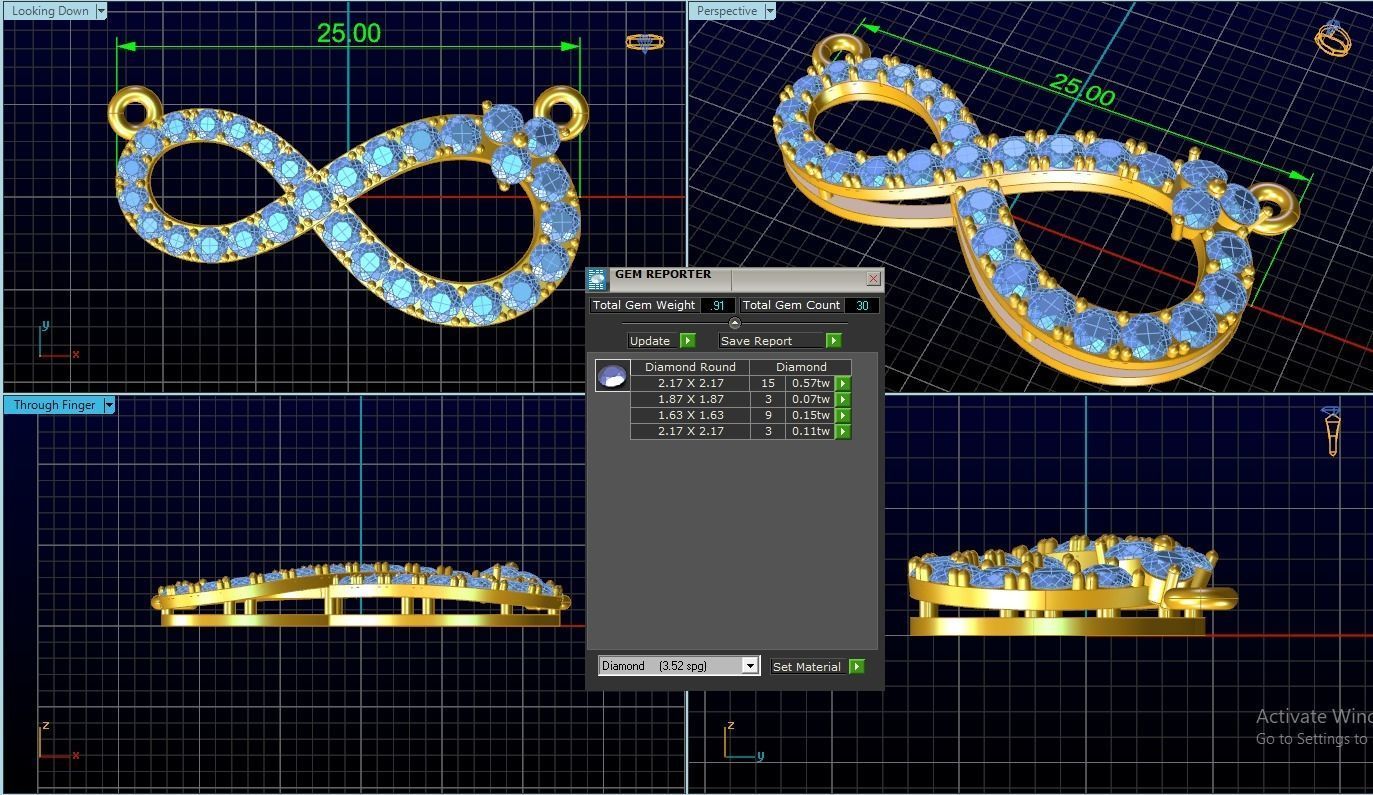Click the Total Gem Count value 30
Viewport: 1373px width, 795px height.
(862, 305)
